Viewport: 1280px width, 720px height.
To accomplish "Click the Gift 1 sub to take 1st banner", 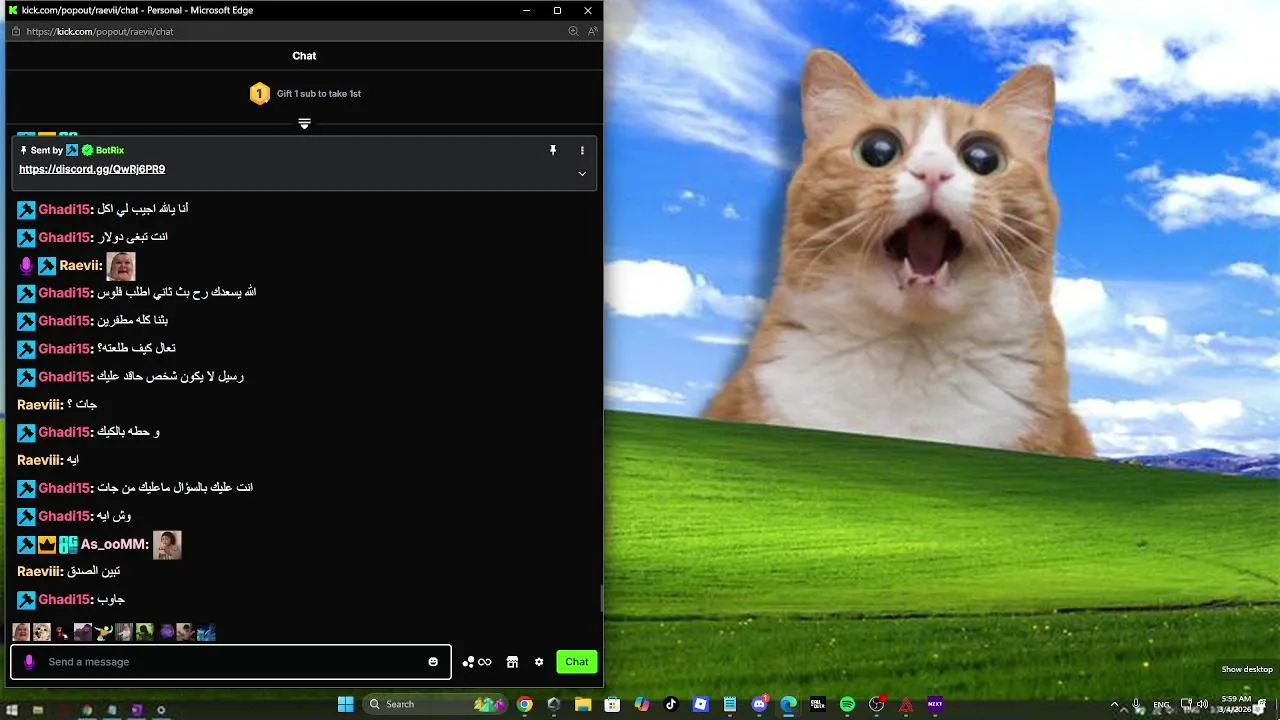I will 305,94.
